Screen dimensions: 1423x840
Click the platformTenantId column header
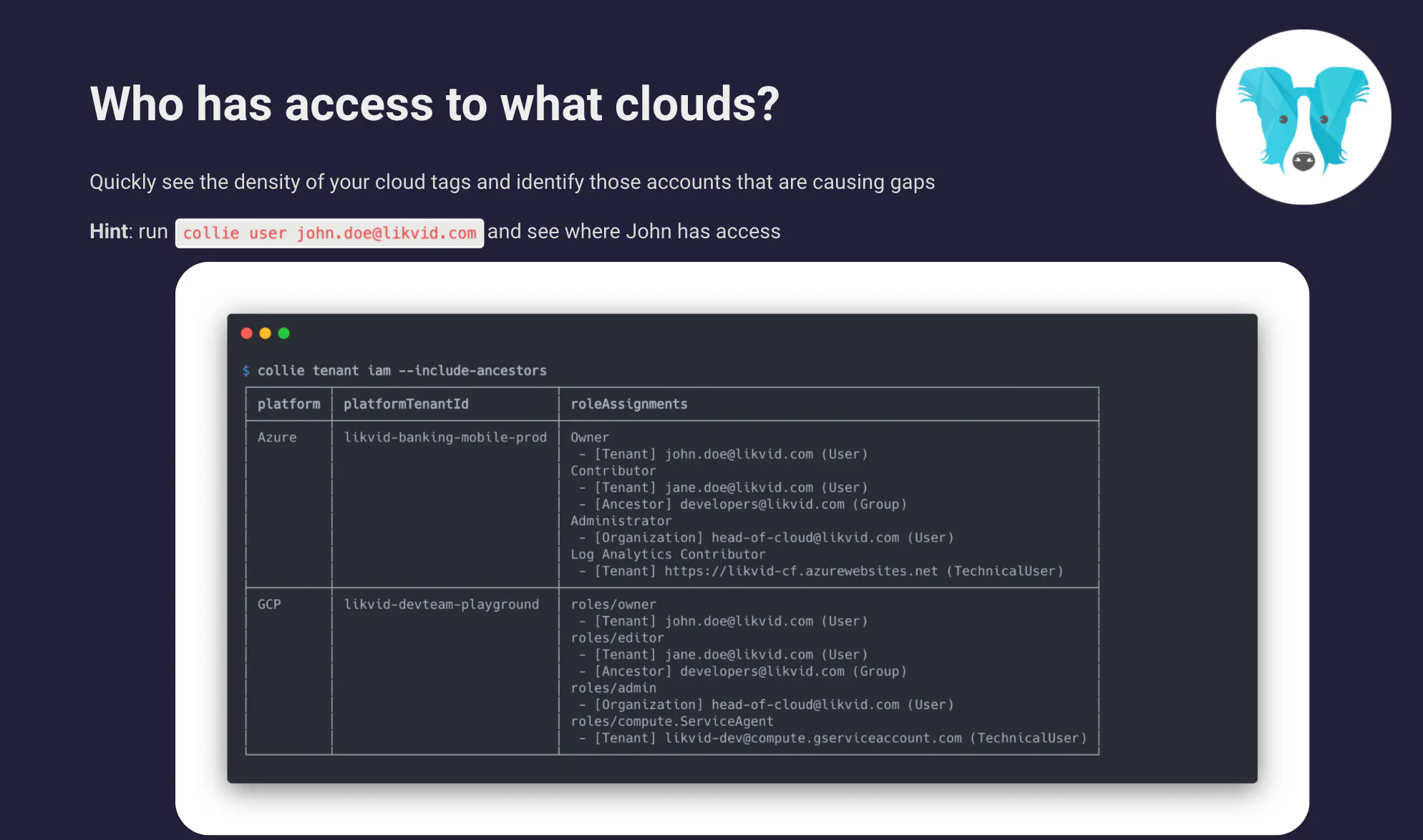pyautogui.click(x=406, y=404)
